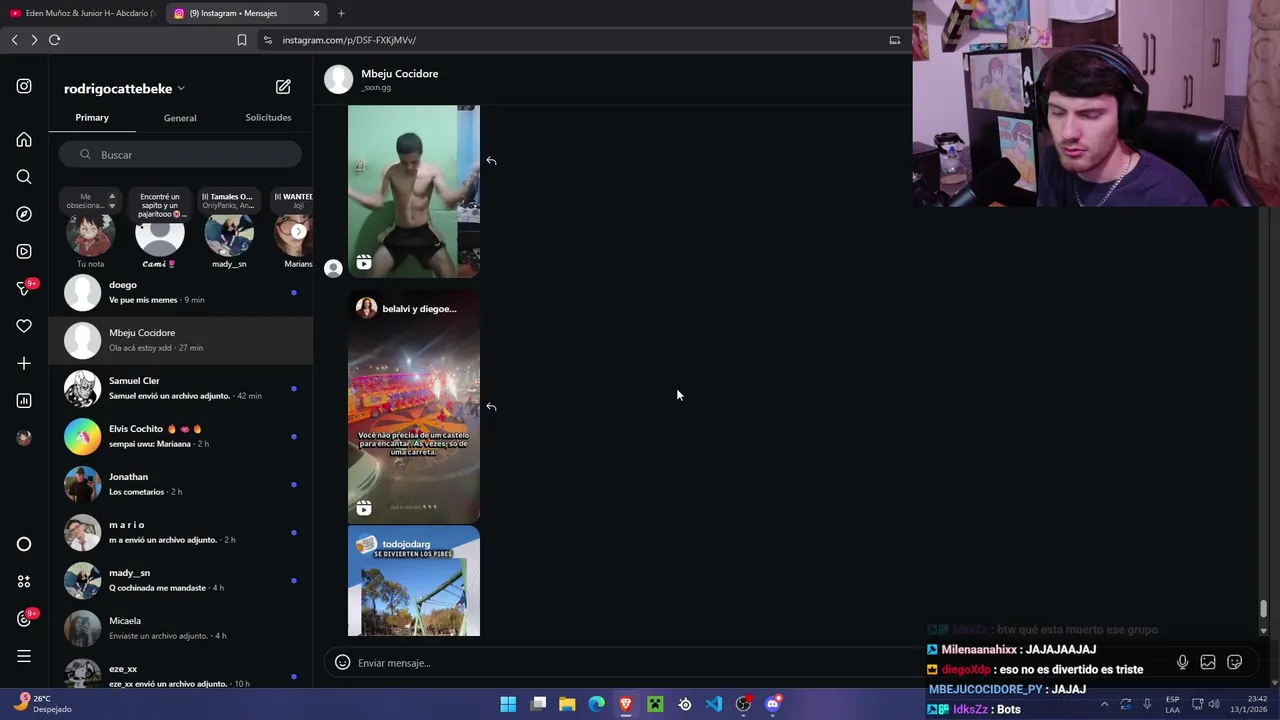Open the Micaela conversation
Screen dimensions: 1280x720
click(x=180, y=628)
